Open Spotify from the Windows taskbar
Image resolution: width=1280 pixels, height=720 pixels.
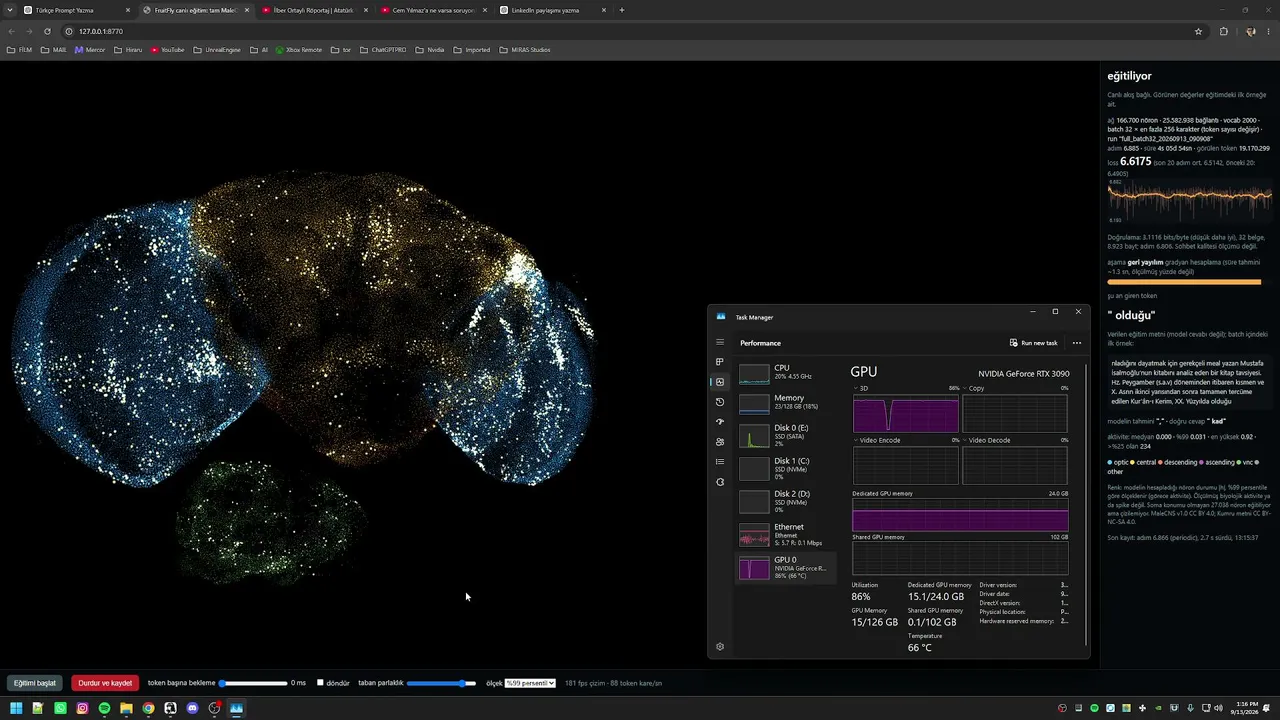[x=104, y=708]
